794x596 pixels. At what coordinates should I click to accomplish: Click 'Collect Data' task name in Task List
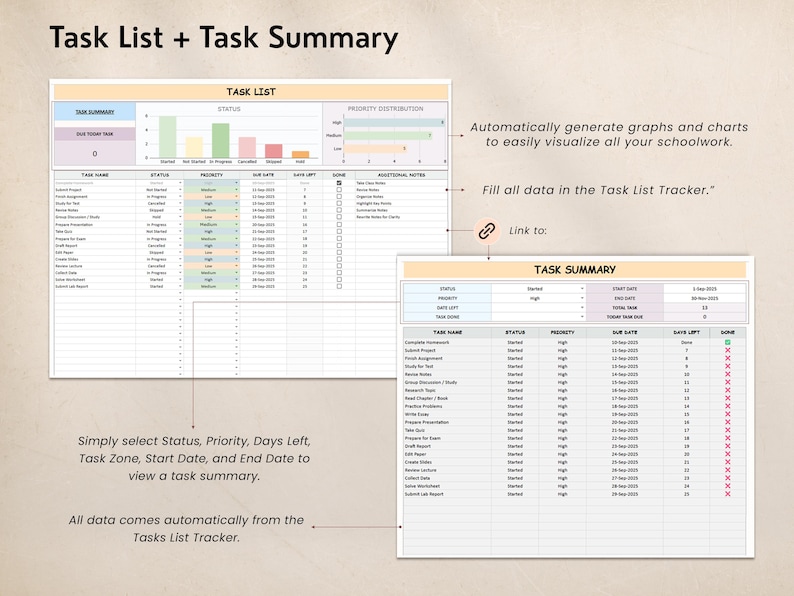click(66, 272)
